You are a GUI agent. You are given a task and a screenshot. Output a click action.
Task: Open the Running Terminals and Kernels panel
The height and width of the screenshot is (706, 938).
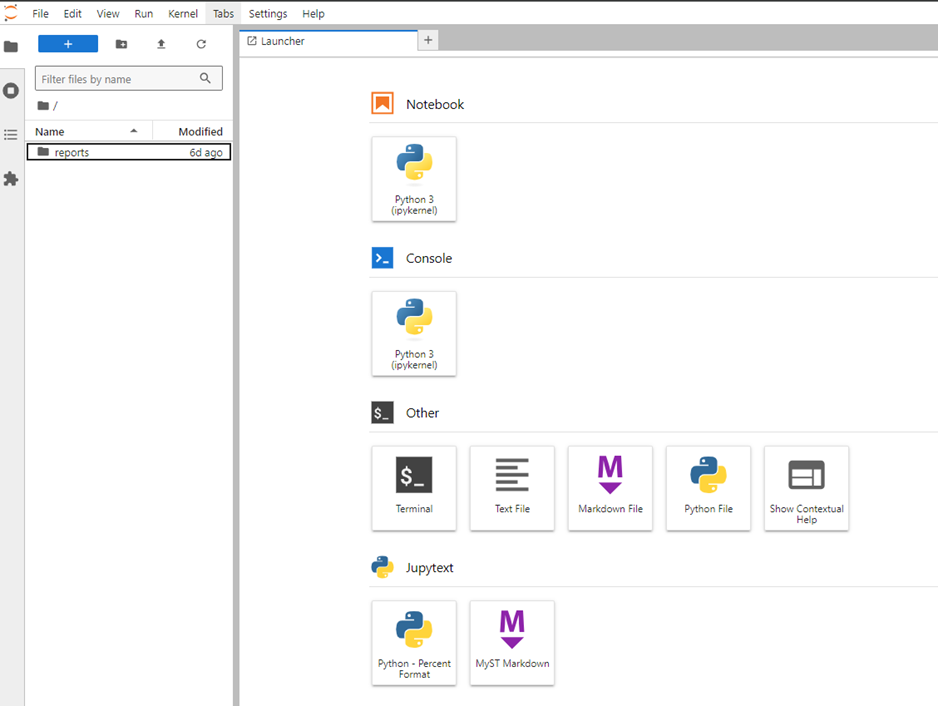pos(11,91)
